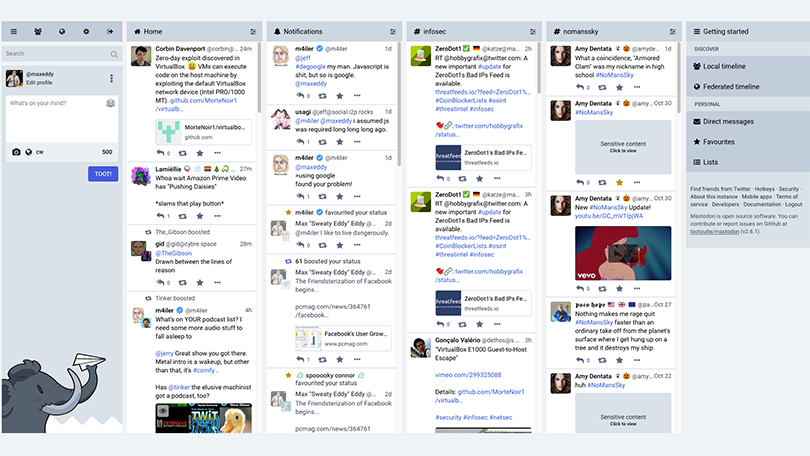Favourite m4iler's #degoogle notification
Image resolution: width=810 pixels, height=456 pixels.
[339, 96]
